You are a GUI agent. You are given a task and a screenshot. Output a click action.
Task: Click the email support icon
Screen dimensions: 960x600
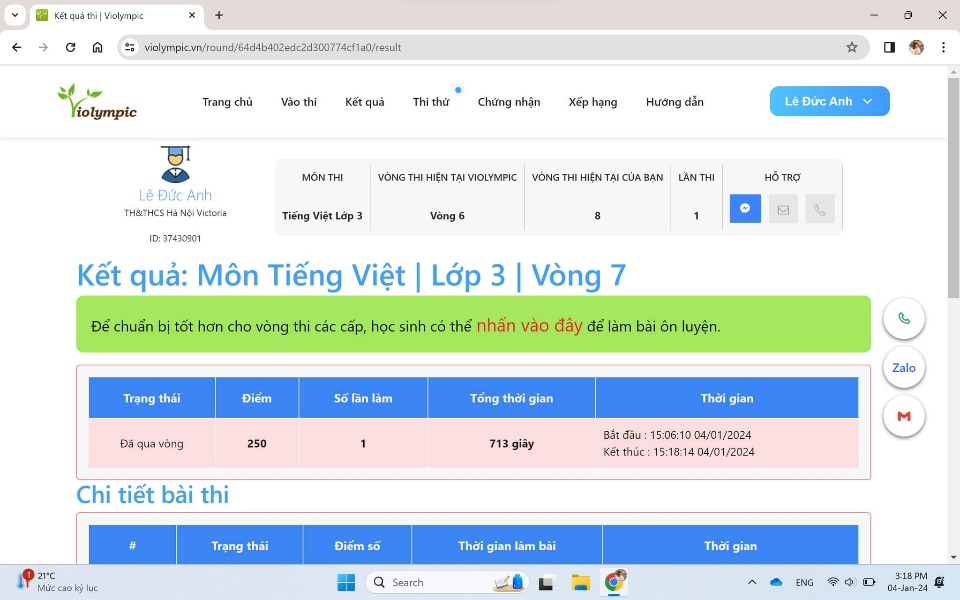[783, 209]
